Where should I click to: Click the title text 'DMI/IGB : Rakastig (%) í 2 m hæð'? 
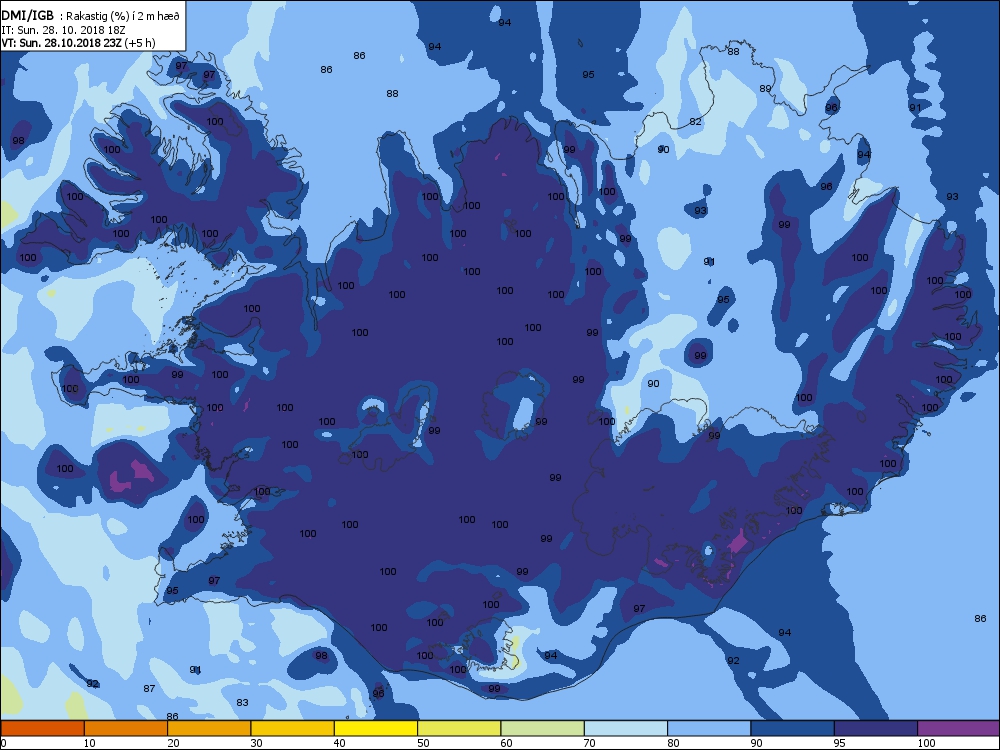[91, 17]
